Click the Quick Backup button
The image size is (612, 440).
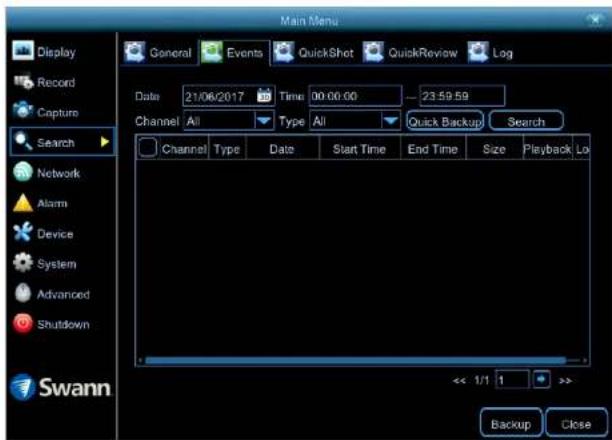point(445,121)
